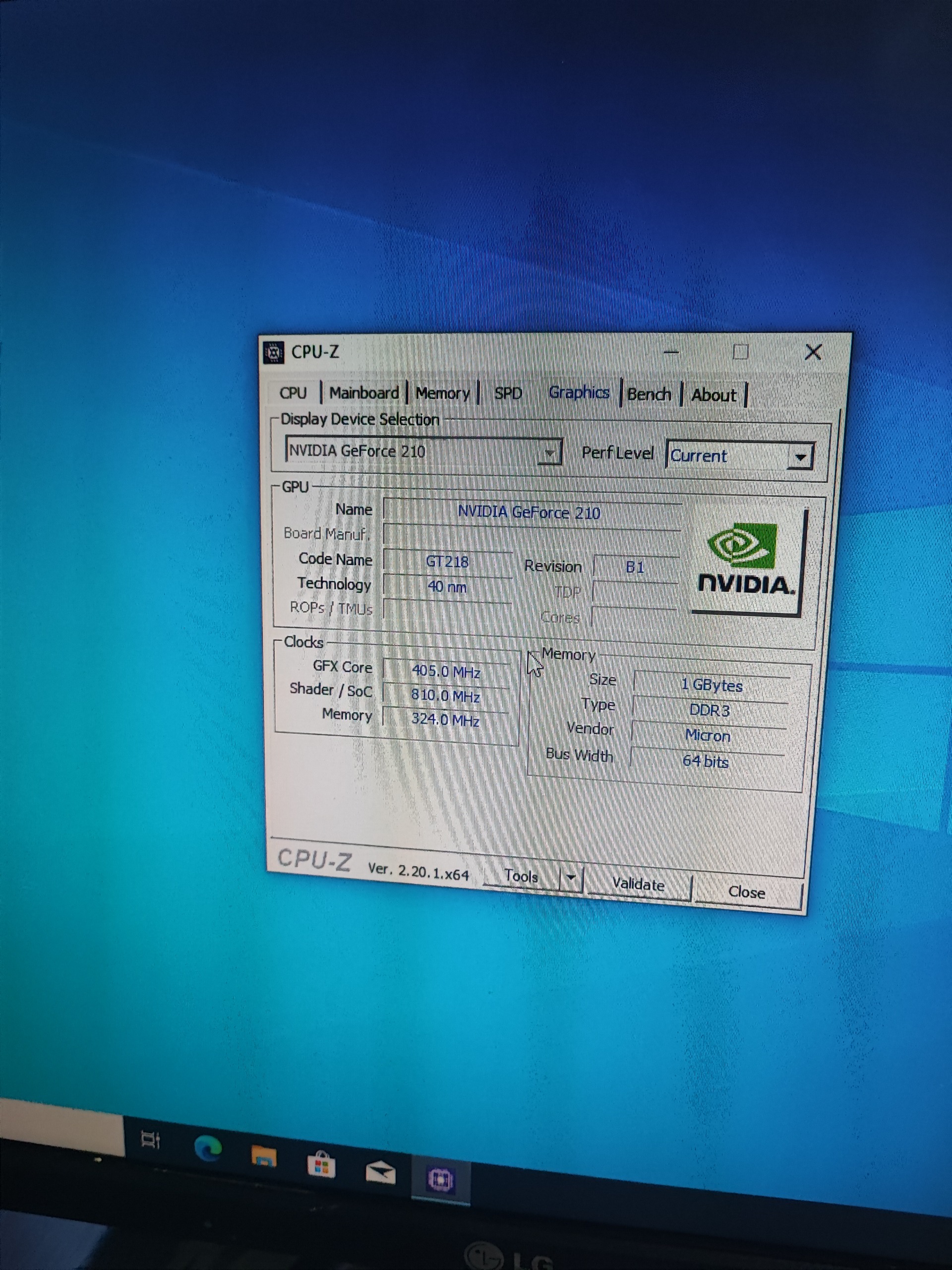Select the SPD tab
The image size is (952, 1270).
click(x=508, y=393)
